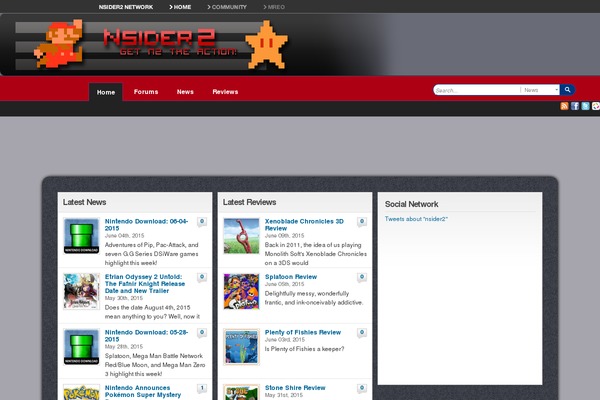Click the Plenty of Fishies thumbnail
Screen dimensions: 600x400
coord(241,347)
